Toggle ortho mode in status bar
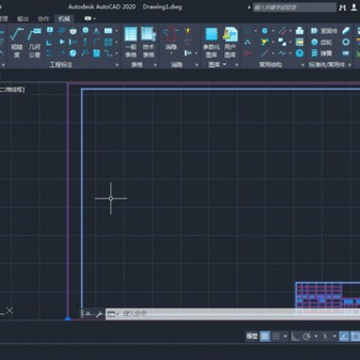360x360 pixels. point(295,336)
